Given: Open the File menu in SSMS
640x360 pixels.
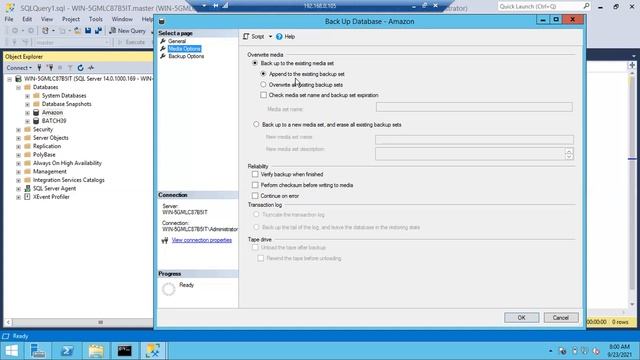Looking at the screenshot, I should (x=9, y=19).
